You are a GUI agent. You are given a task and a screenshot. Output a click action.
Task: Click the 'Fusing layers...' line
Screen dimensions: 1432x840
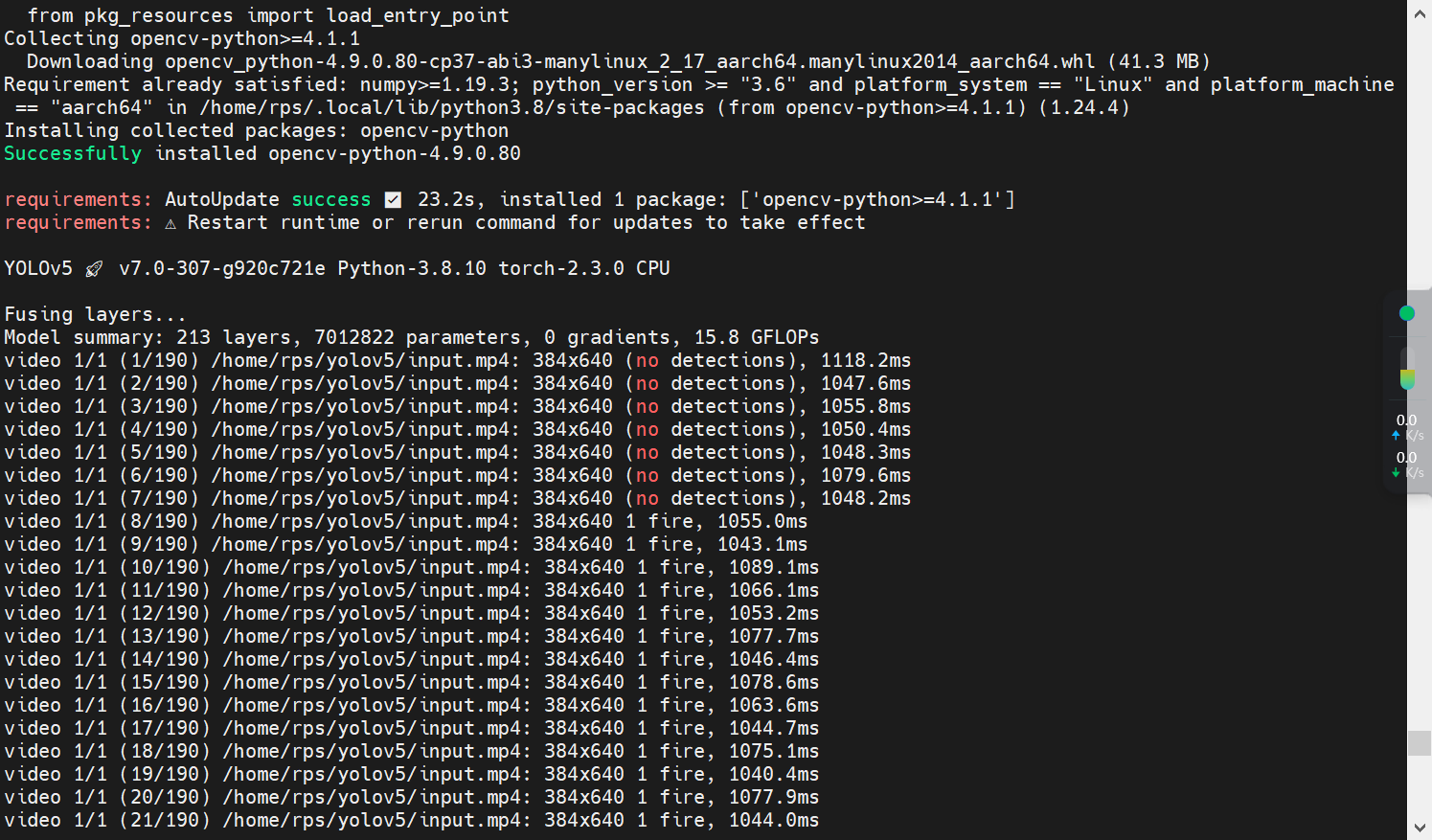pyautogui.click(x=95, y=314)
